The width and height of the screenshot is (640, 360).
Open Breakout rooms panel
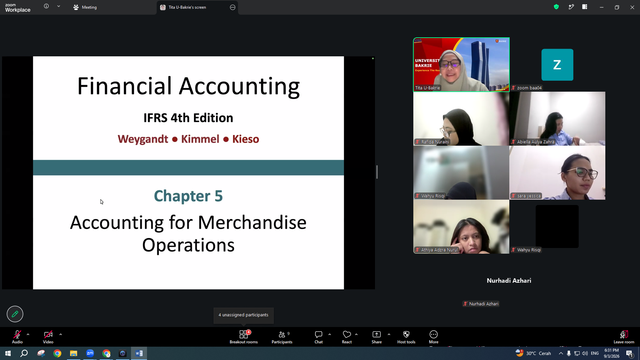[x=244, y=337]
